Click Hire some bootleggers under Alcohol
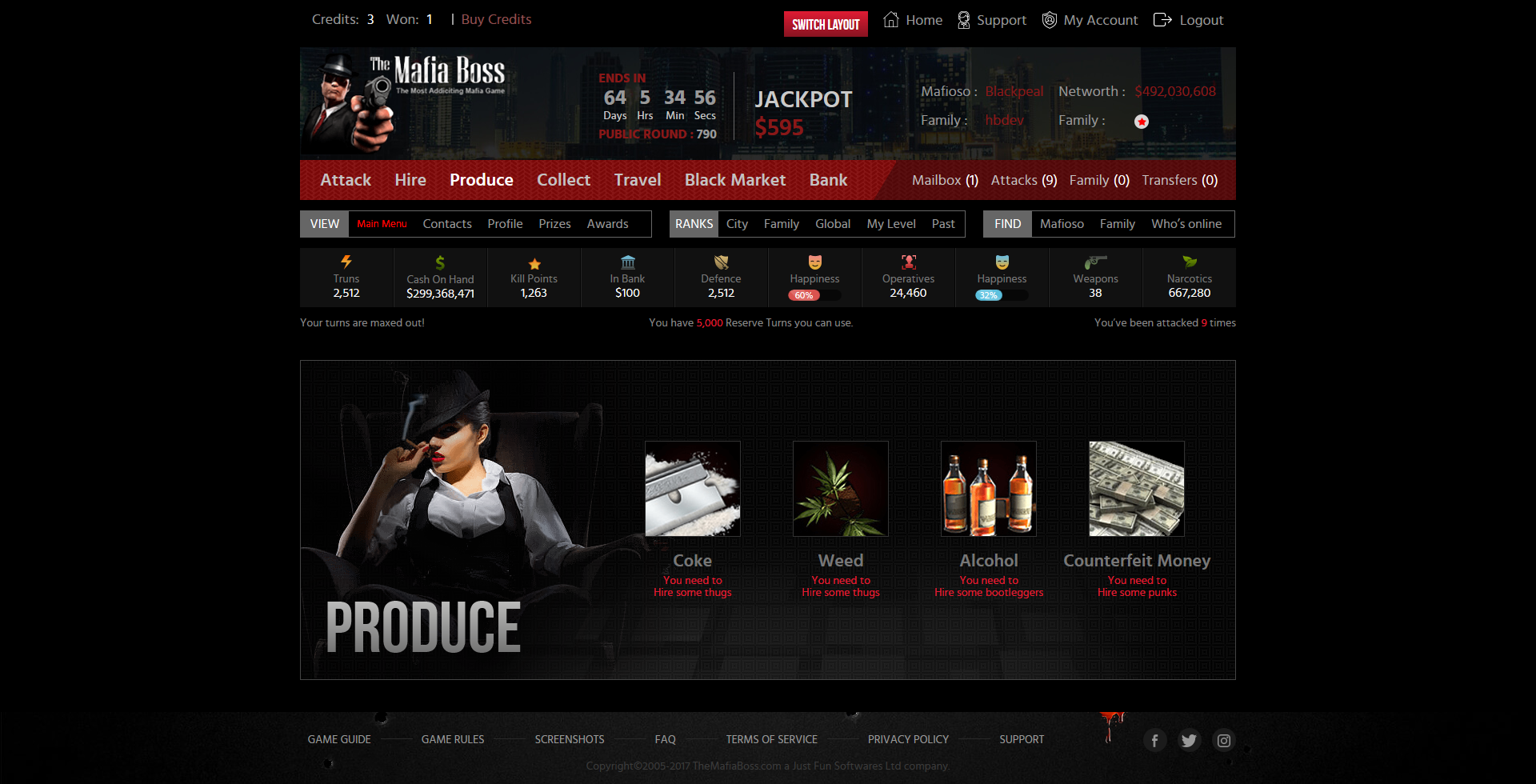The height and width of the screenshot is (784, 1536). pos(989,593)
